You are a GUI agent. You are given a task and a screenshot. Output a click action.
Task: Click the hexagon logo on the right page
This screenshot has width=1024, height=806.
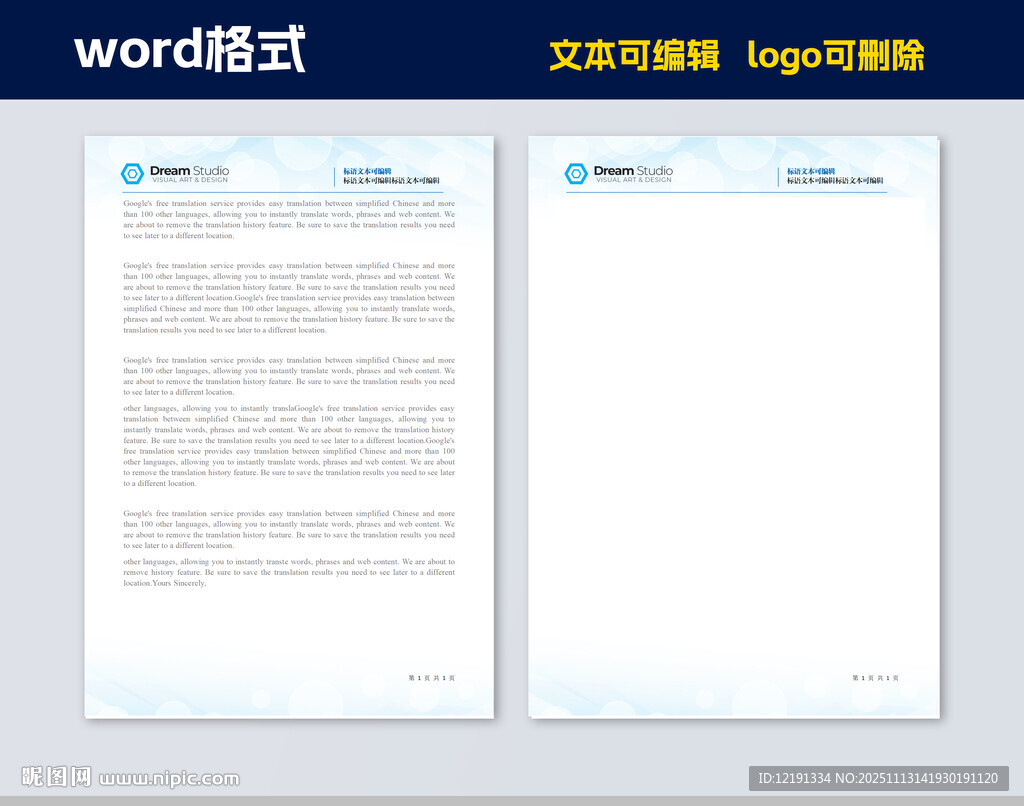[577, 172]
